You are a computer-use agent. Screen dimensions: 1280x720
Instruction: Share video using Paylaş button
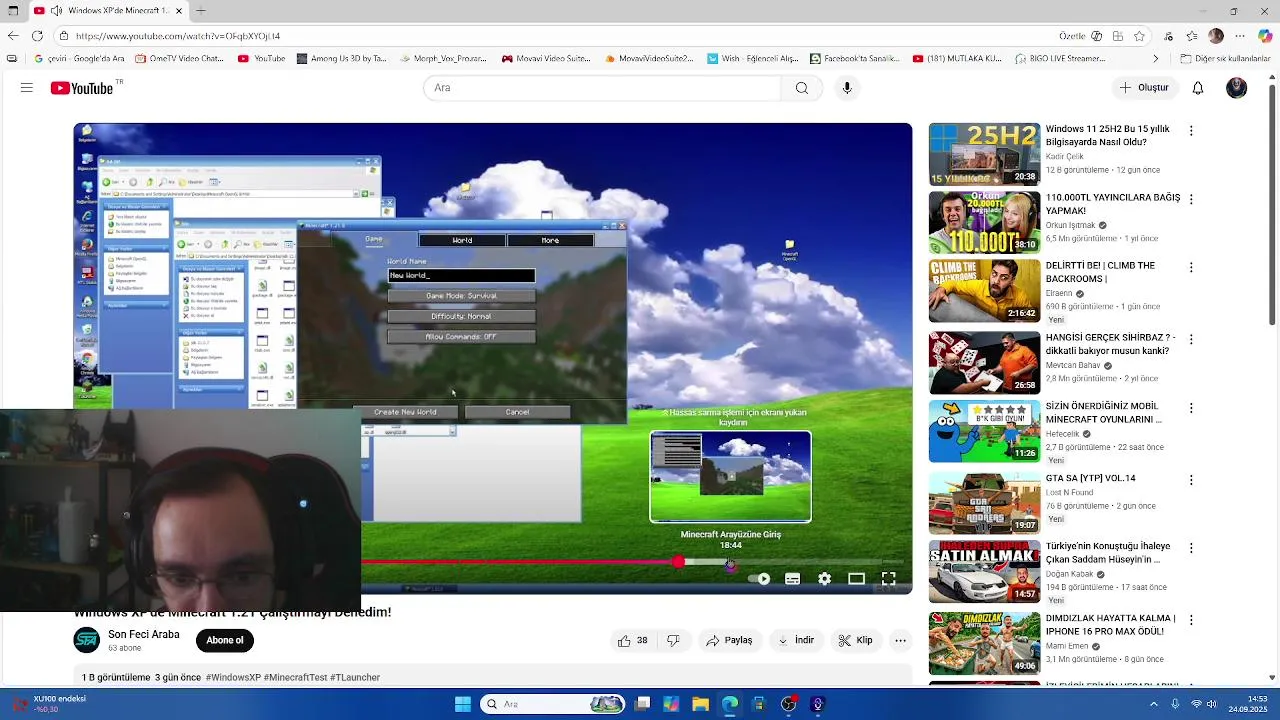[729, 641]
